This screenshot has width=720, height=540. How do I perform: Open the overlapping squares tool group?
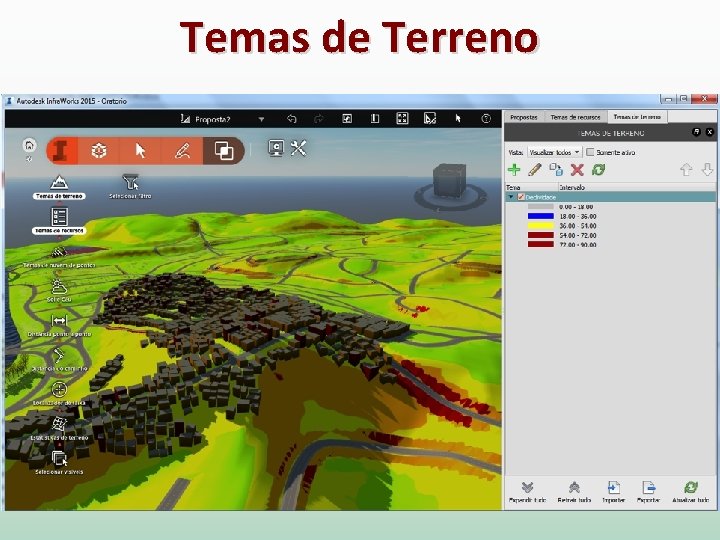224,150
